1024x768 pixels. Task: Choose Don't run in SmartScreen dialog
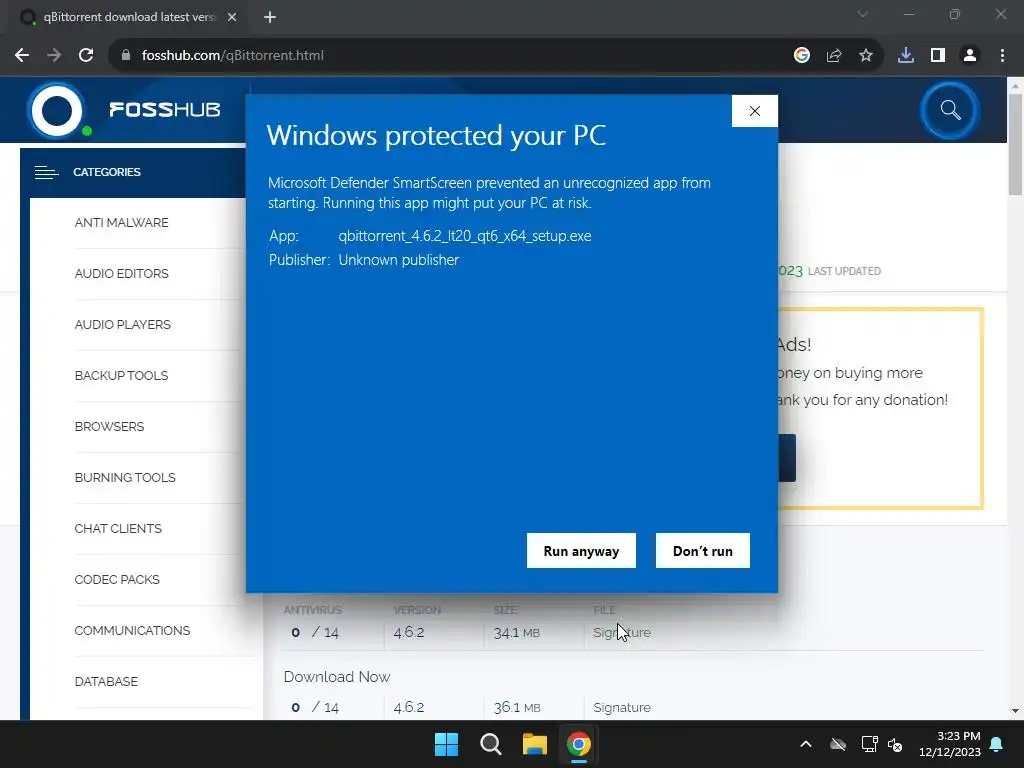[x=703, y=551]
